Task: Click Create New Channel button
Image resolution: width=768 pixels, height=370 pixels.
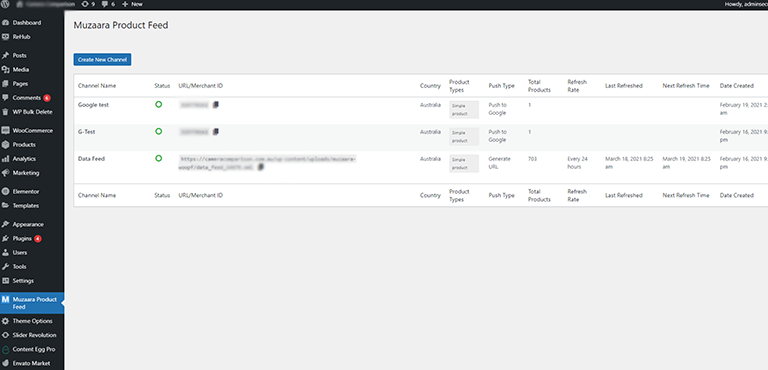Action: pos(102,59)
